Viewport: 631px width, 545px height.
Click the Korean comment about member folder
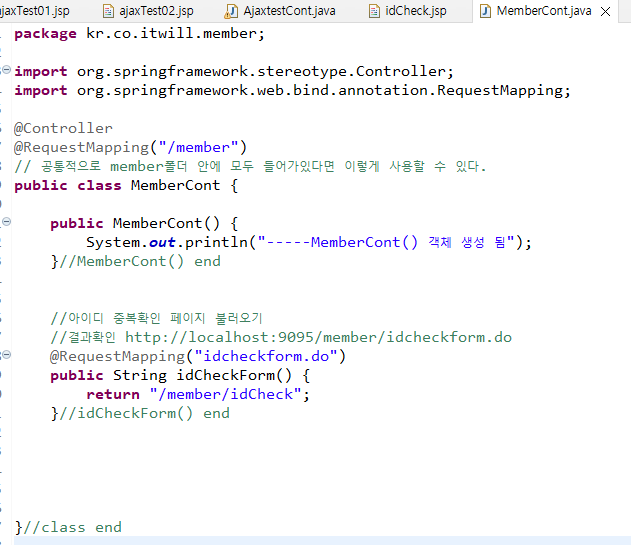(250, 166)
